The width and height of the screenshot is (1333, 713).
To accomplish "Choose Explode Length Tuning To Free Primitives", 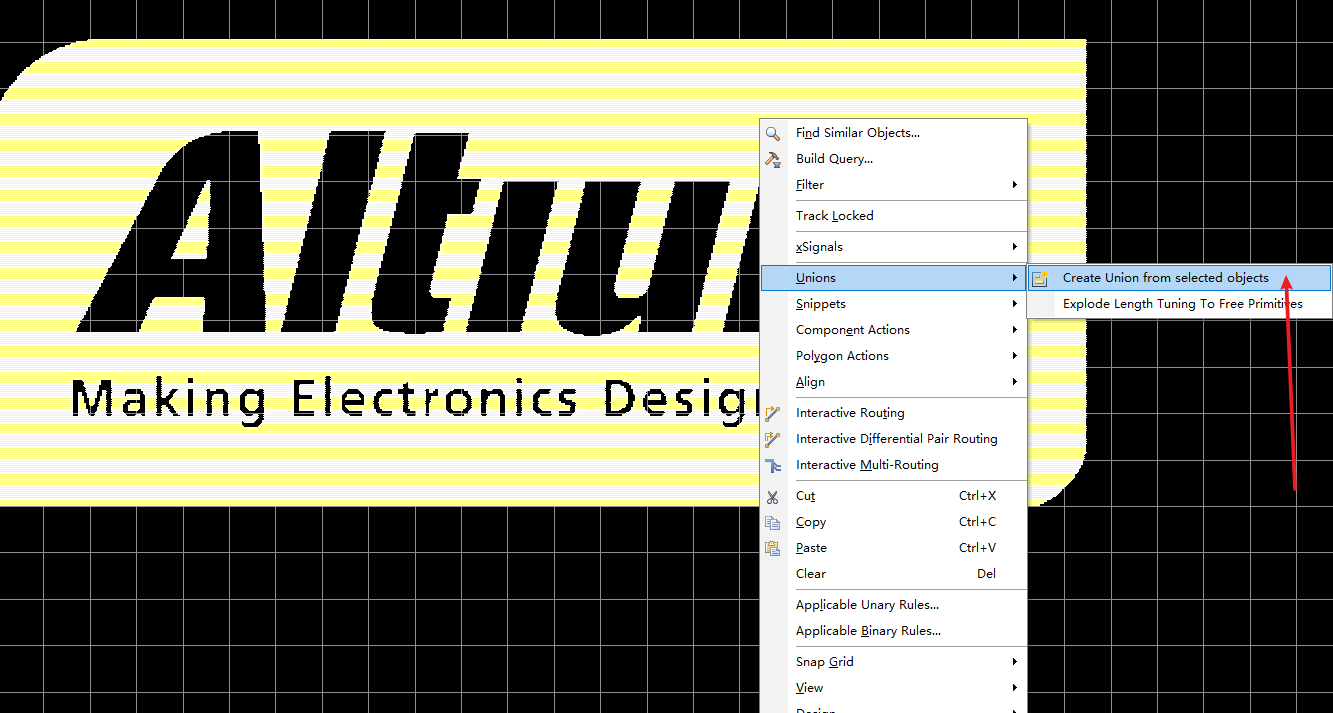I will [1182, 304].
